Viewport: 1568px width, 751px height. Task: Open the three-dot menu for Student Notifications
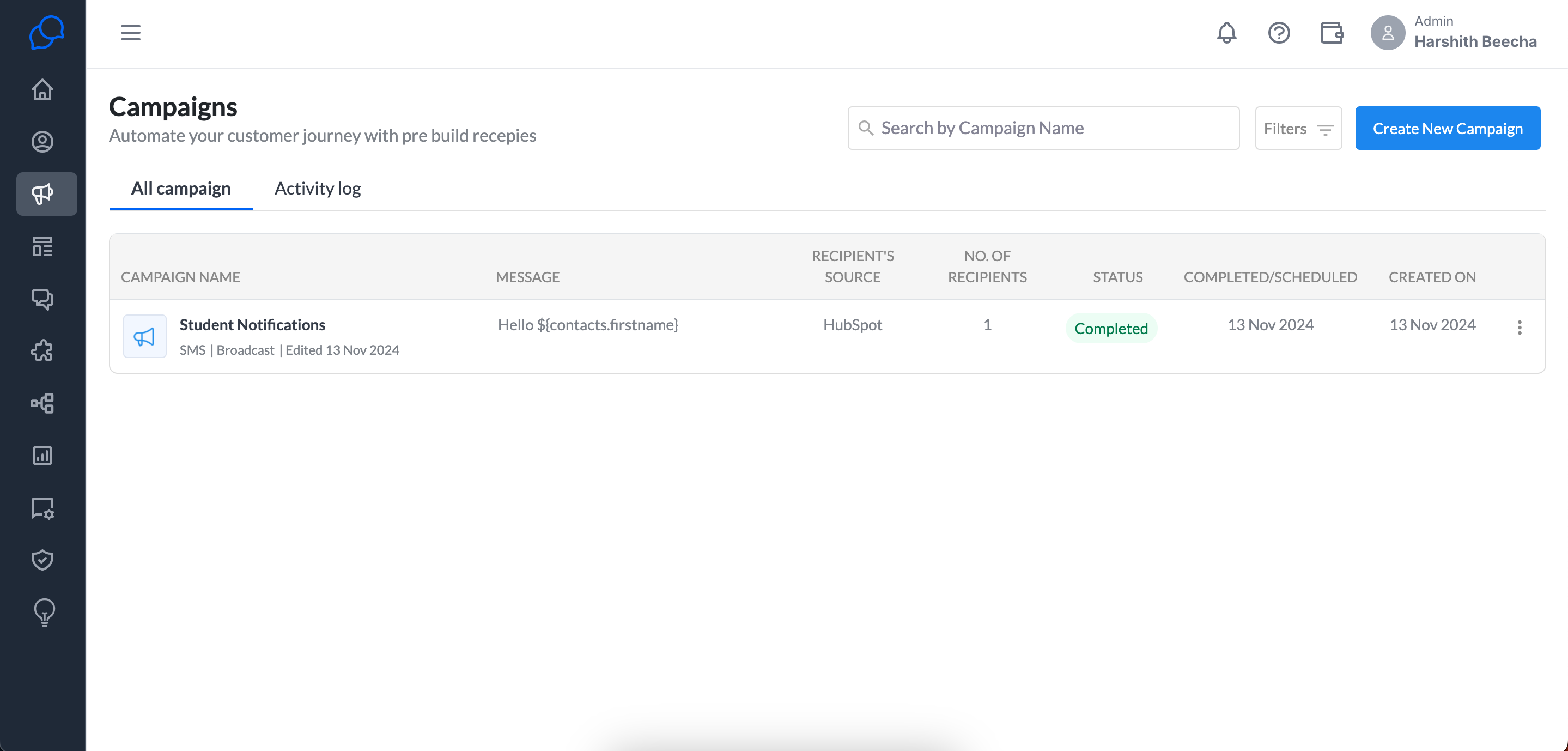coord(1520,328)
